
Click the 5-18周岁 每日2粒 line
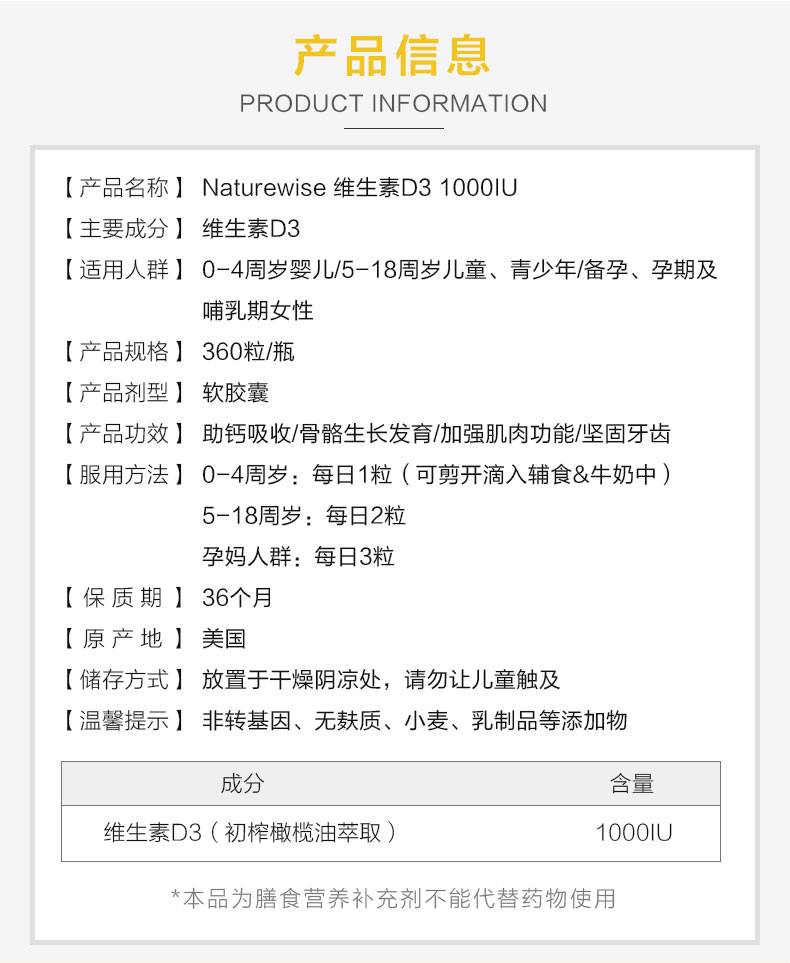[x=303, y=516]
